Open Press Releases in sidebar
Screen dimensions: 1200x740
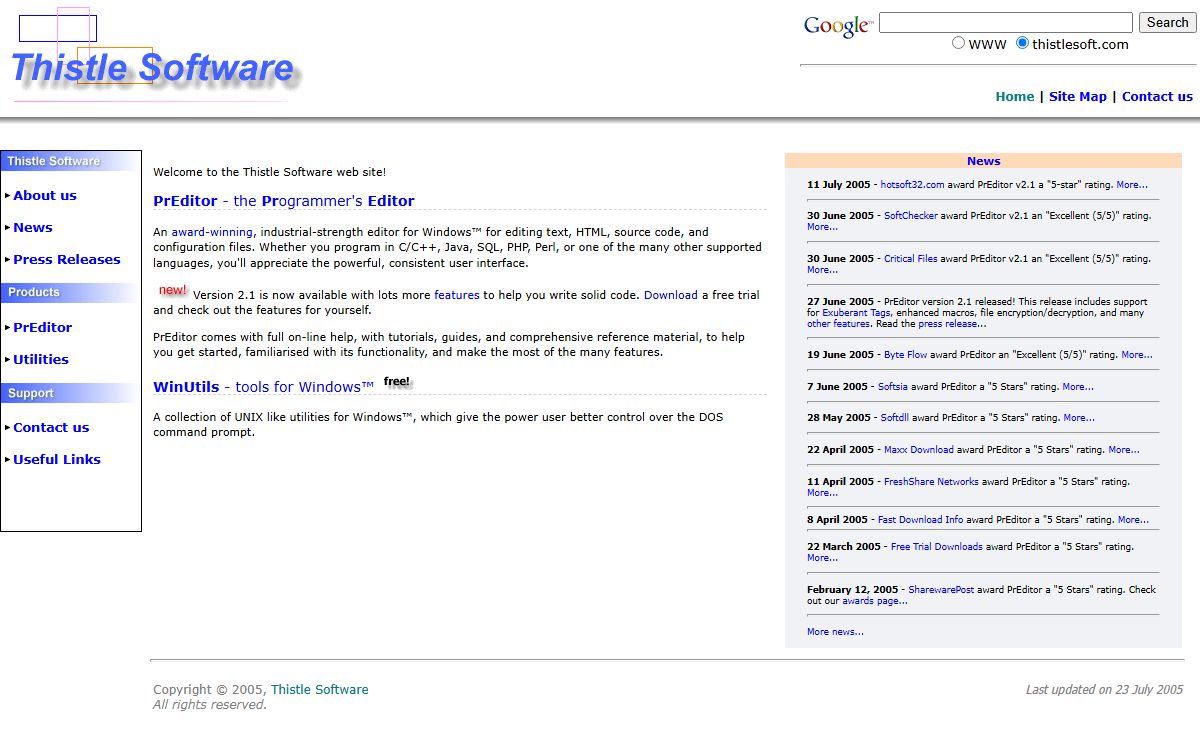(67, 260)
